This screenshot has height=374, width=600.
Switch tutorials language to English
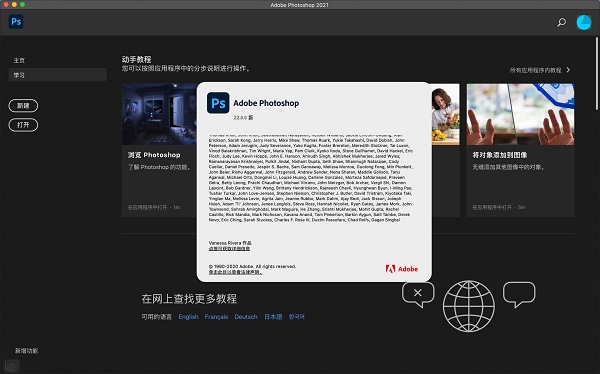(x=188, y=317)
